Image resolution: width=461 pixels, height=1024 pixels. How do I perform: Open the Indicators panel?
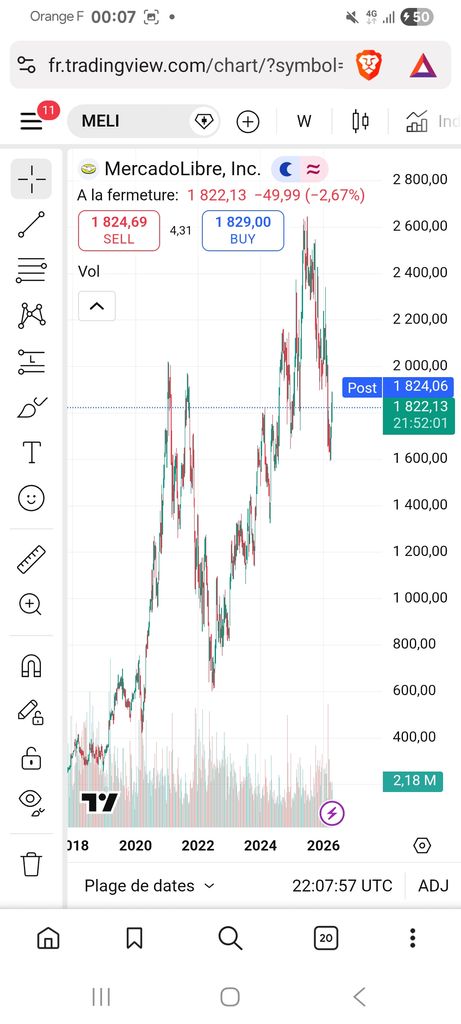[431, 121]
